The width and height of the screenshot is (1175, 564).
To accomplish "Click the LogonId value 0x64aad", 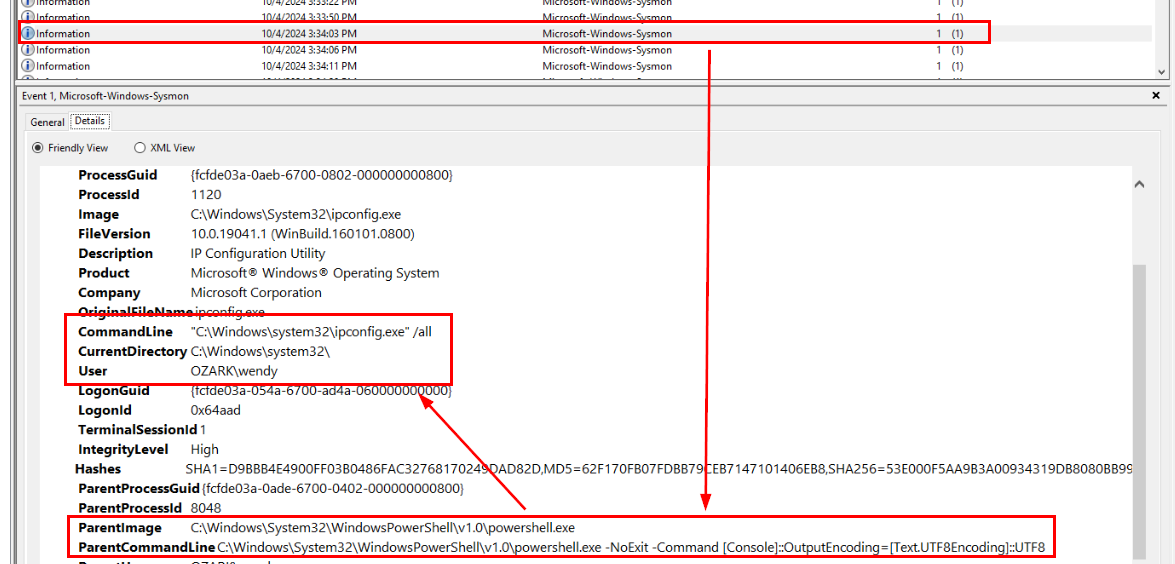I will (x=215, y=410).
